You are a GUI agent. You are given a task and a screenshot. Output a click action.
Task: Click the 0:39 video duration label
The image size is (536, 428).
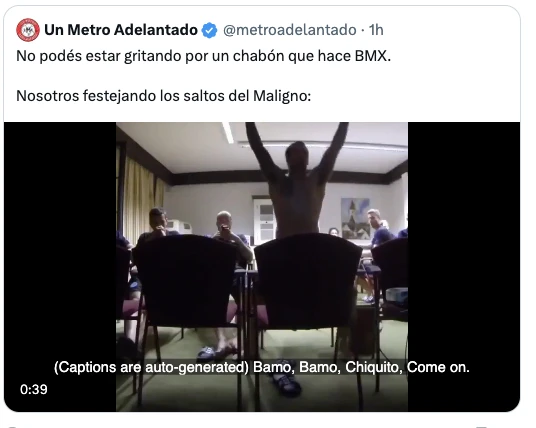click(34, 389)
